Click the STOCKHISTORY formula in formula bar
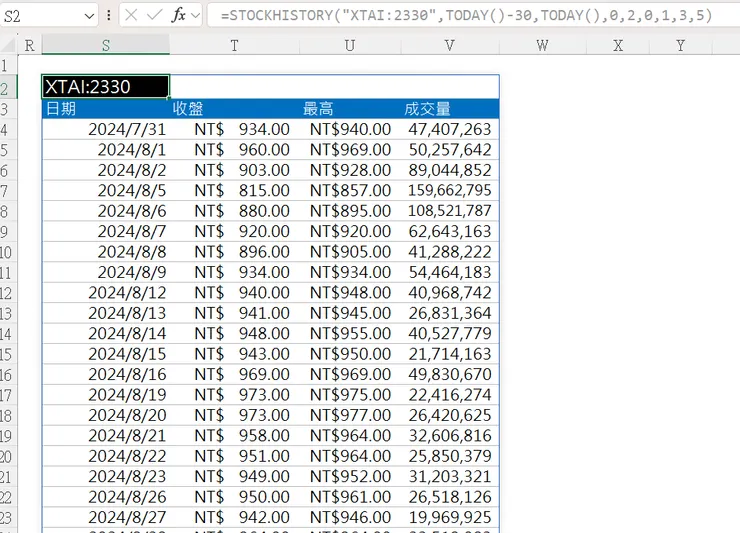 466,16
